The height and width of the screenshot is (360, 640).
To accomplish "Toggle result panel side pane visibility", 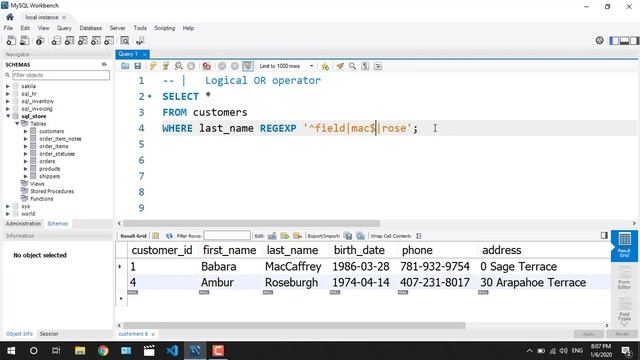I will point(604,236).
